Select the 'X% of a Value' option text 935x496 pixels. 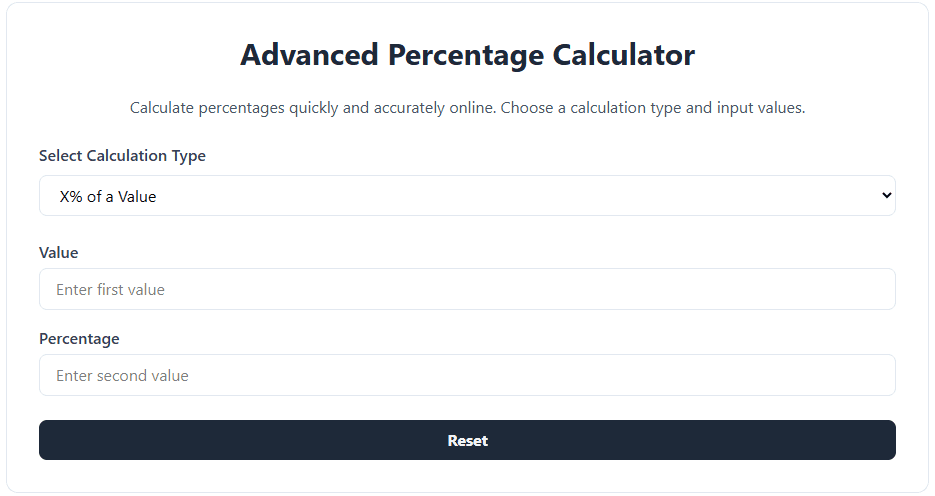coord(108,197)
